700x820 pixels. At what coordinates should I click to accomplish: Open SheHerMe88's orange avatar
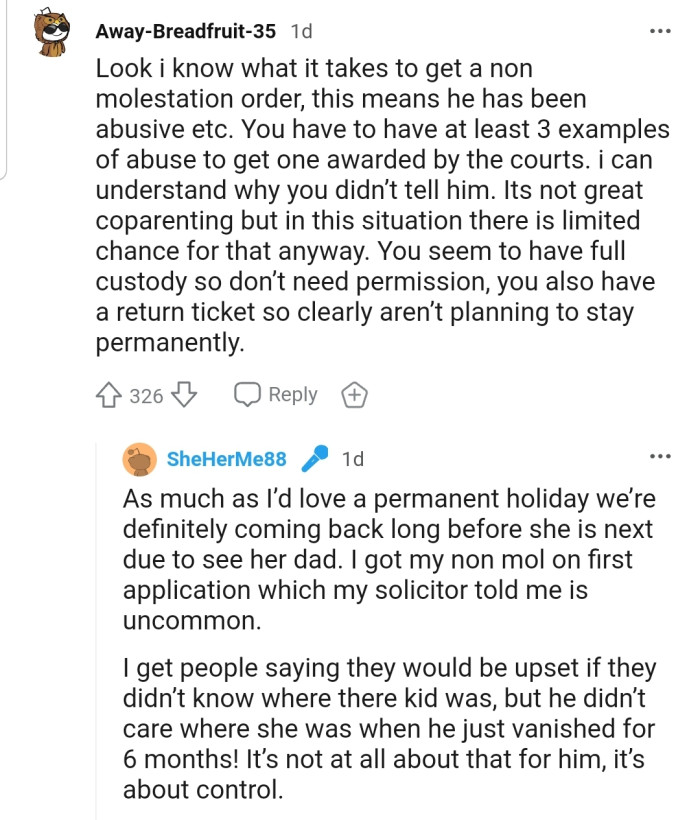coord(140,459)
